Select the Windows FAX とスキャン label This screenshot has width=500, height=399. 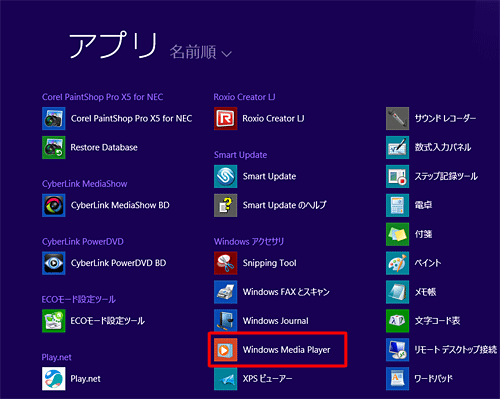(286, 292)
